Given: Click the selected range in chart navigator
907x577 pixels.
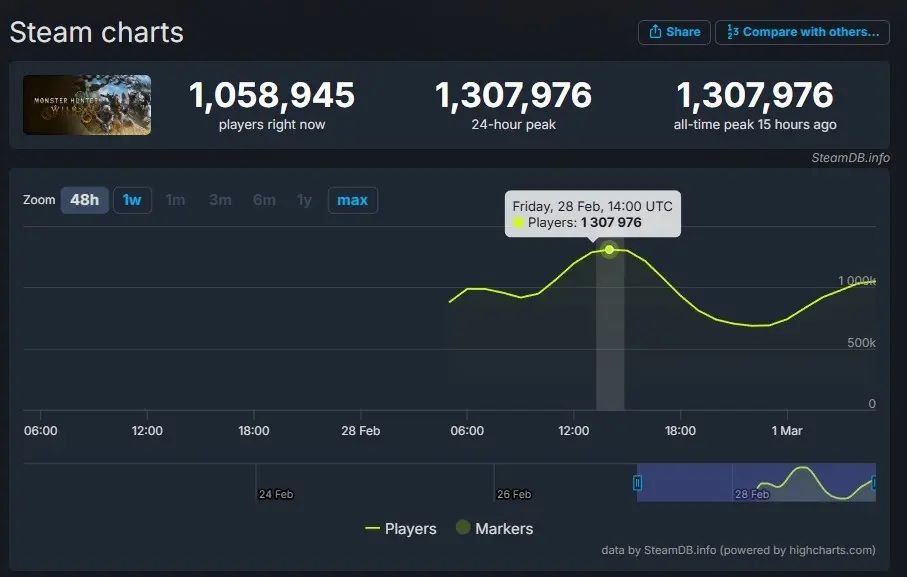Looking at the screenshot, I should coord(756,482).
